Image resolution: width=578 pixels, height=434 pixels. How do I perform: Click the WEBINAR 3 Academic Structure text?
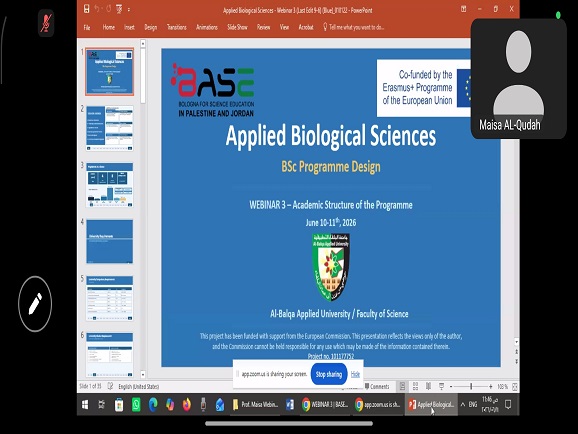[x=331, y=205]
